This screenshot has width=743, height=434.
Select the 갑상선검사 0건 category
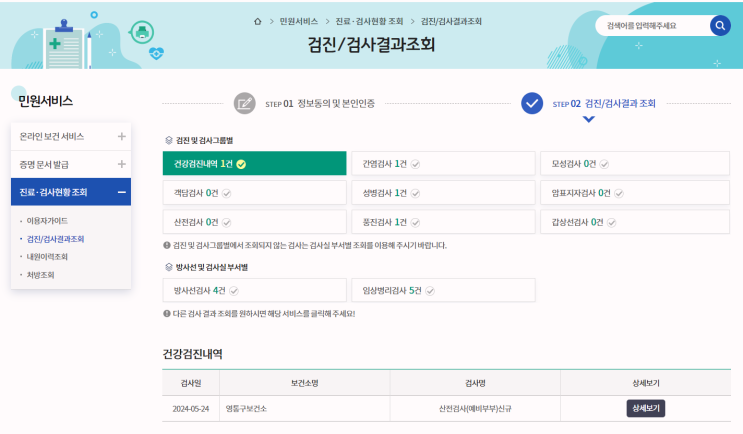click(634, 222)
